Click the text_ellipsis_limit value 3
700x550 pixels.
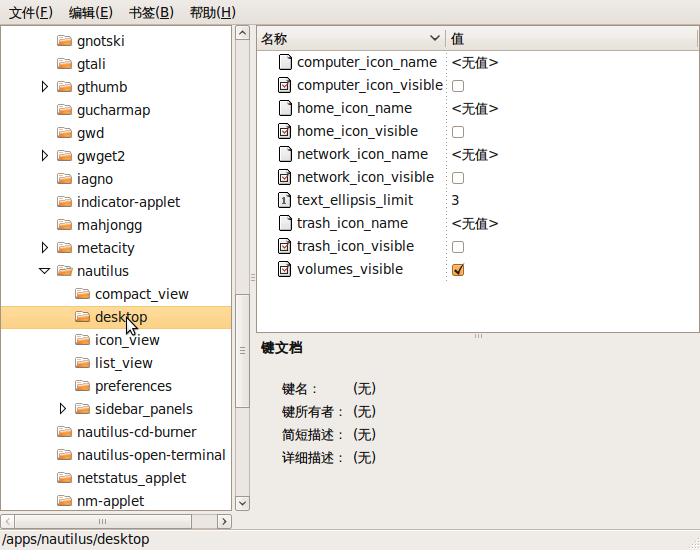455,200
